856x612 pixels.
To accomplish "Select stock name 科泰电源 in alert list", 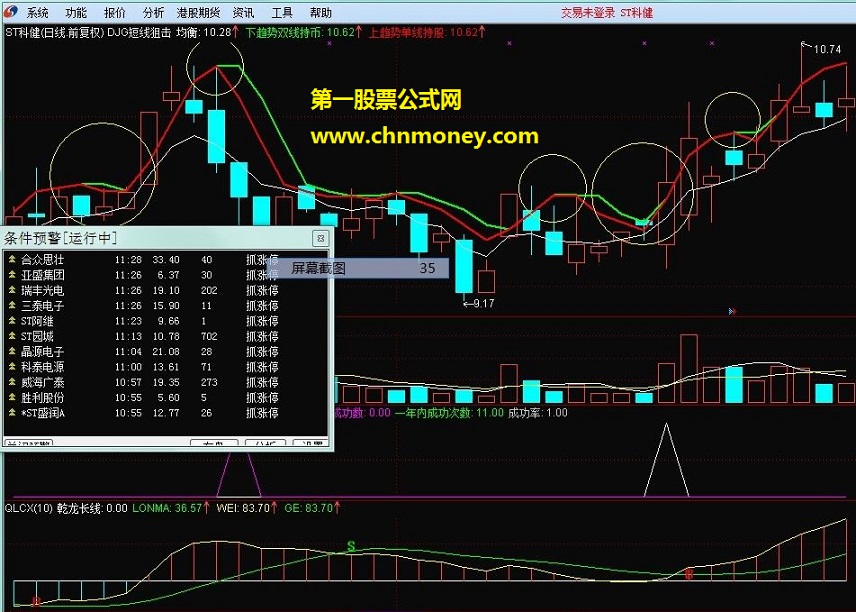I will (x=43, y=366).
